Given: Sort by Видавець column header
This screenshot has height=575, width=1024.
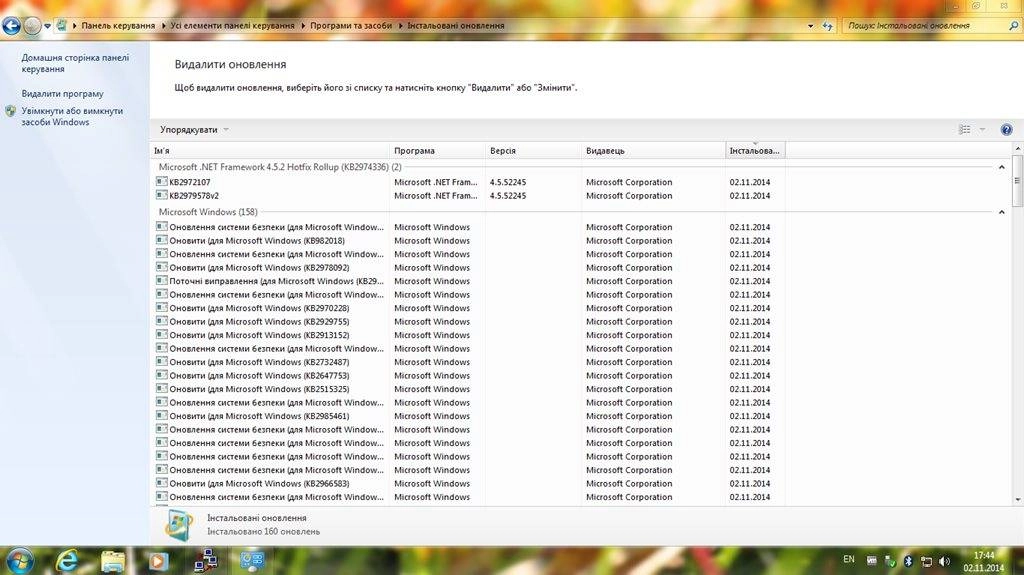Looking at the screenshot, I should tap(653, 151).
